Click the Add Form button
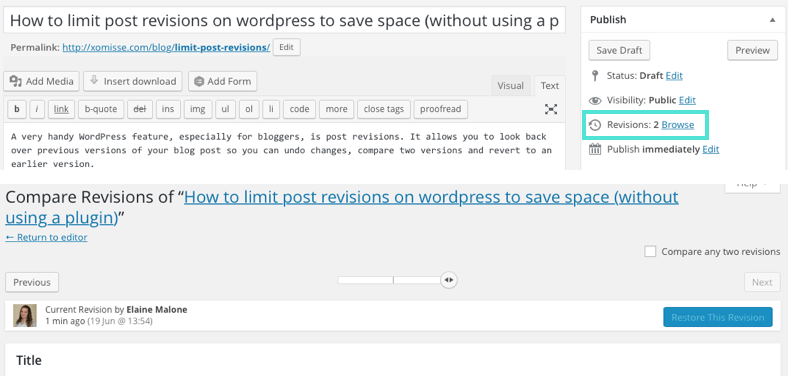 coord(223,81)
